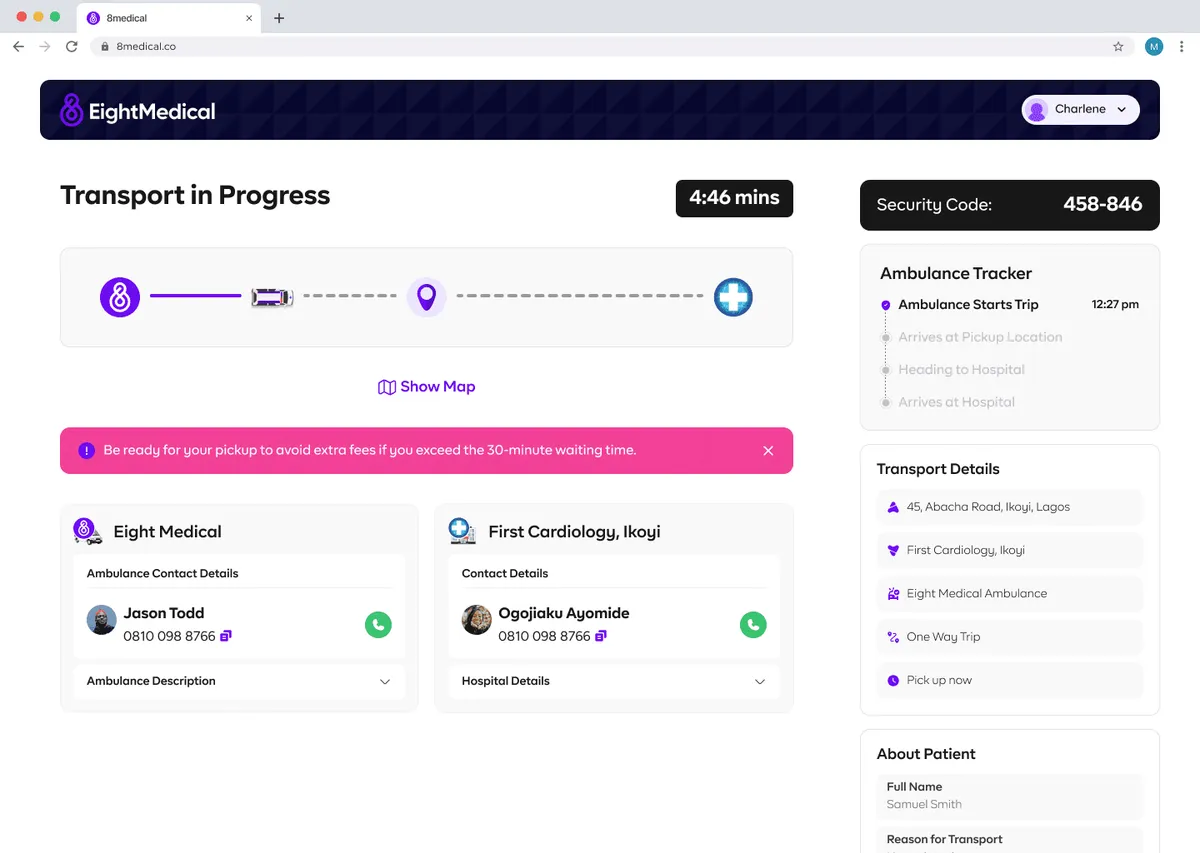
Task: Click the Transport in Progress heading
Action: tap(195, 196)
